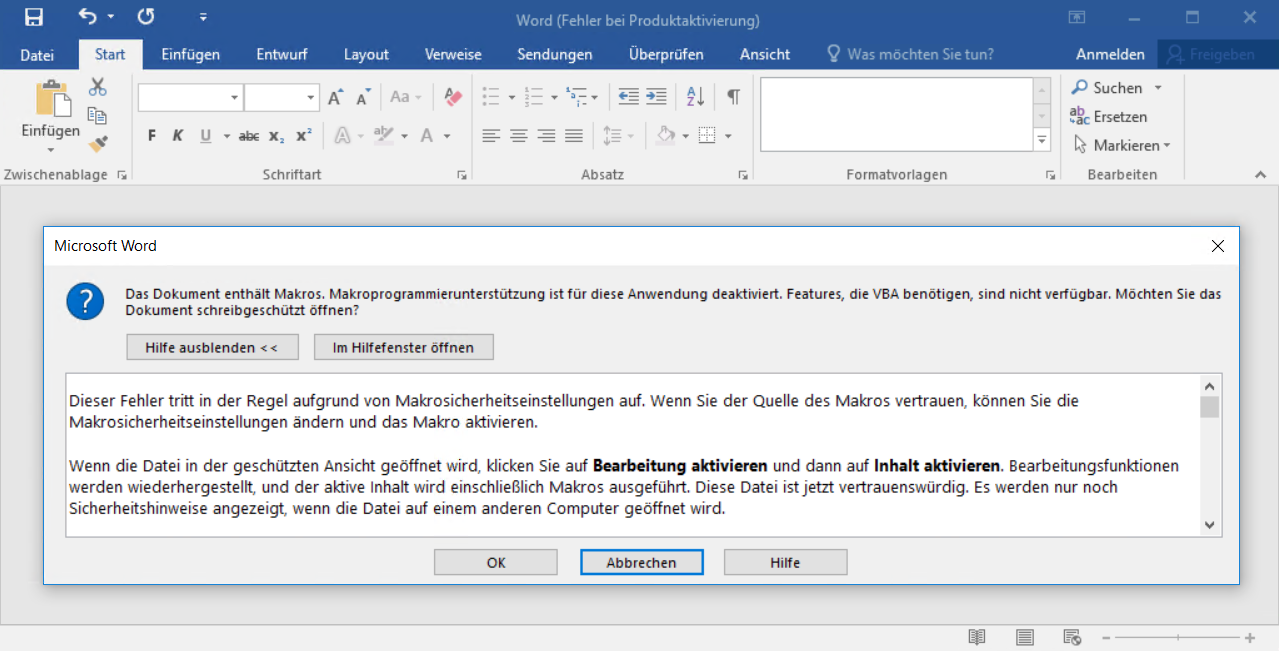Click the zoom slider in the status bar
The width and height of the screenshot is (1279, 651).
(1178, 637)
